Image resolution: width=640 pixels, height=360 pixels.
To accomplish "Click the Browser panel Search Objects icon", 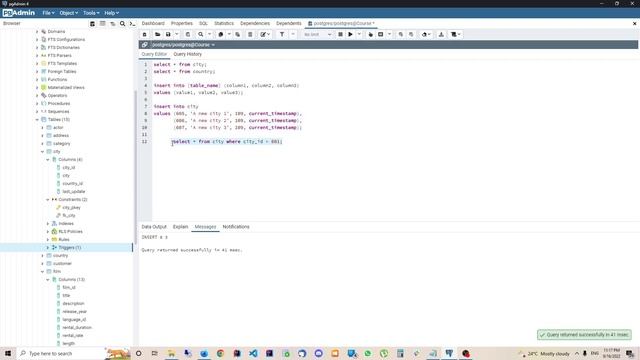I will coord(122,24).
